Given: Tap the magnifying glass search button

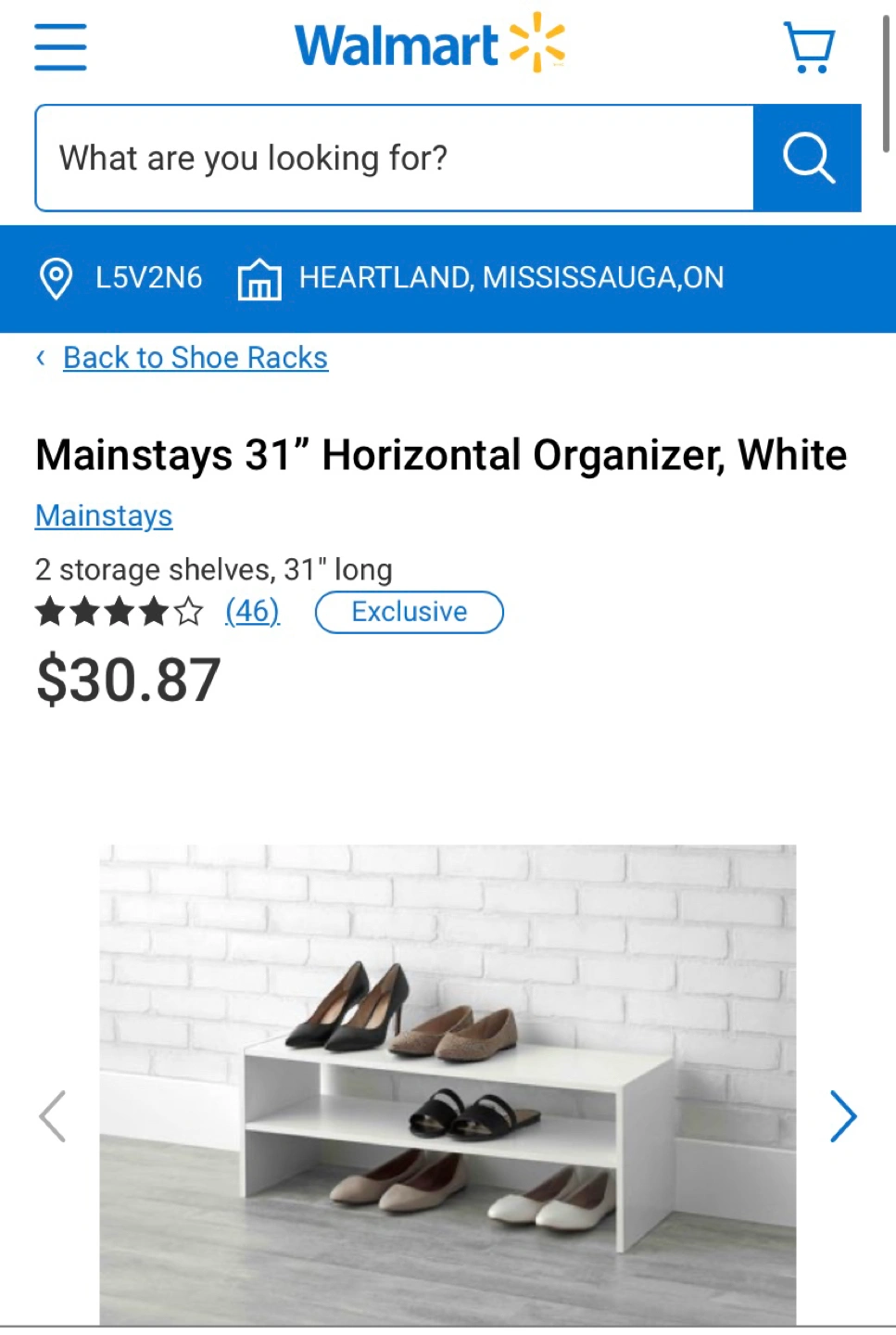Looking at the screenshot, I should [807, 158].
